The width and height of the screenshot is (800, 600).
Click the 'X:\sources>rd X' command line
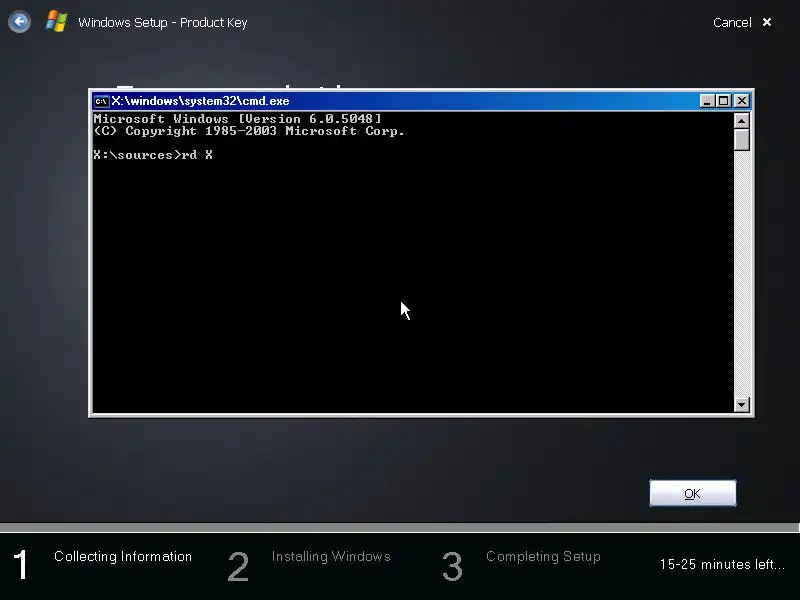pos(153,155)
